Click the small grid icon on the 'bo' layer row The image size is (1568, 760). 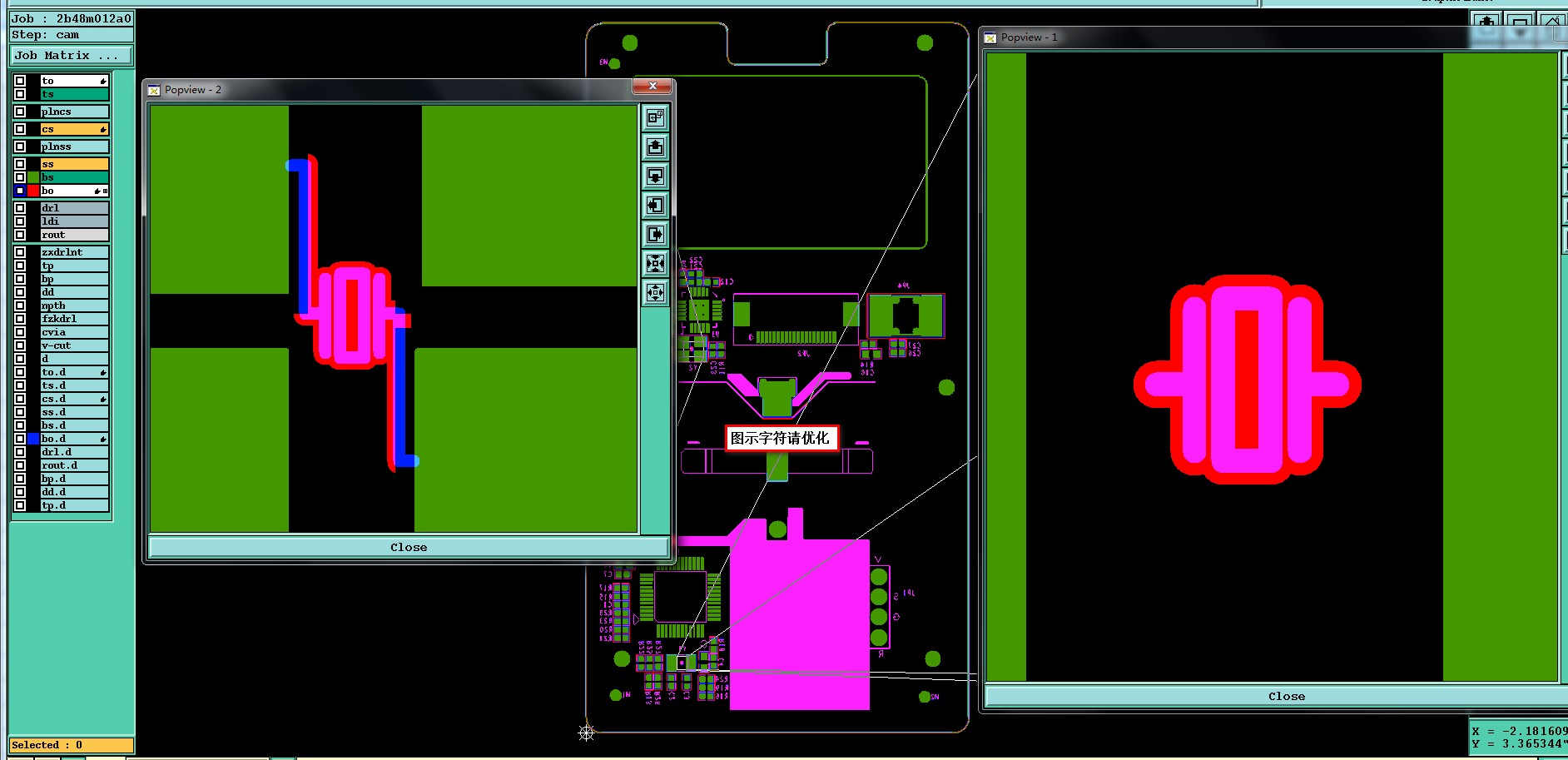105,191
